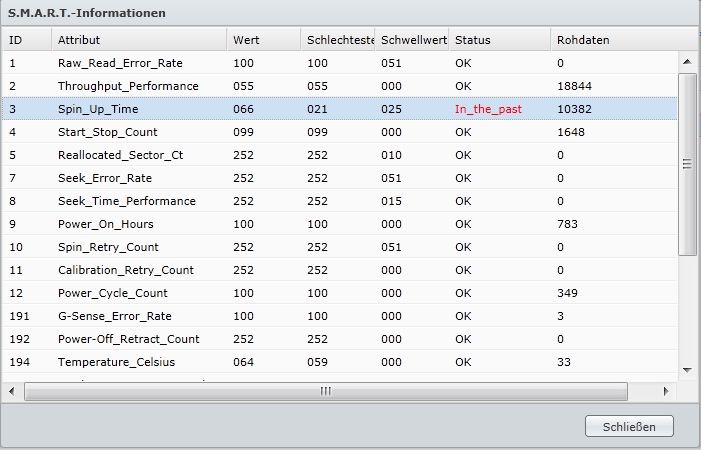
Task: Click ID 192 cell
Action: click(x=19, y=339)
